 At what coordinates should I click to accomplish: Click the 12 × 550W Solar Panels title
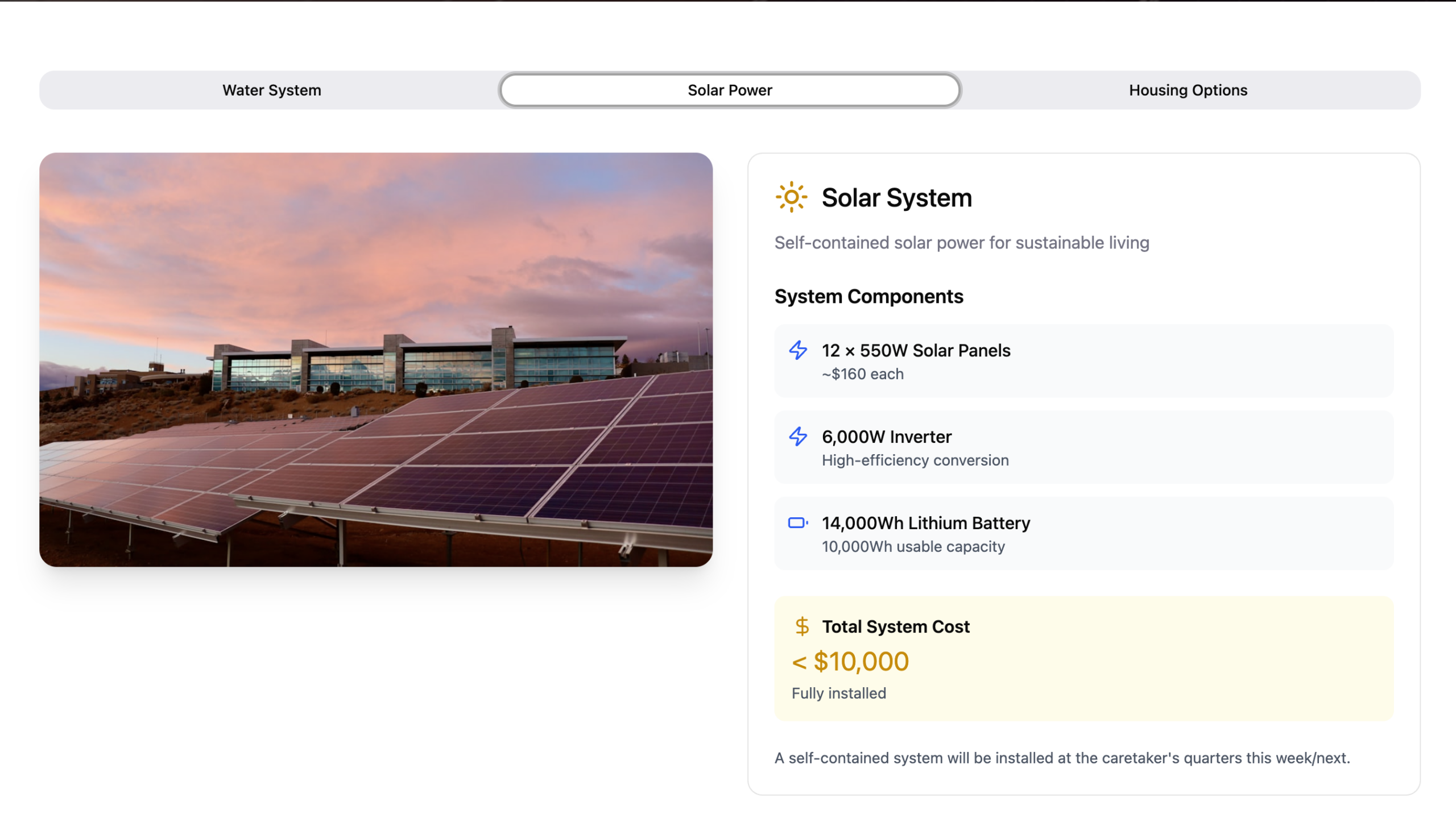tap(916, 350)
